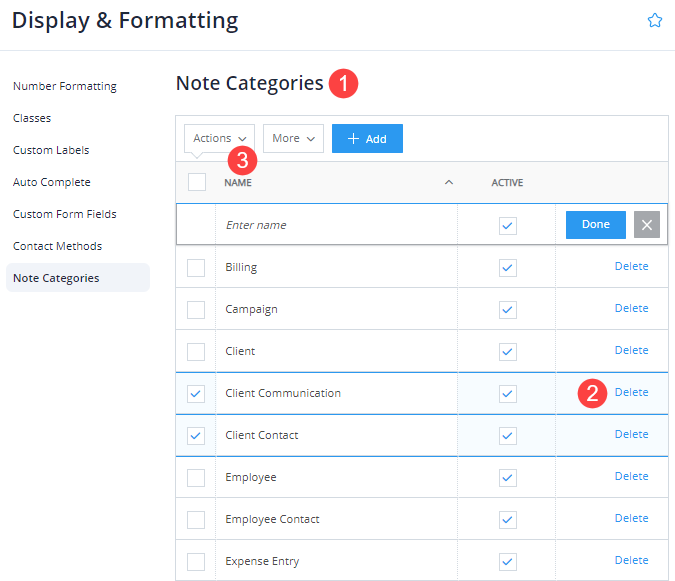Delete the Employee Contact category
The image size is (675, 581).
[631, 518]
